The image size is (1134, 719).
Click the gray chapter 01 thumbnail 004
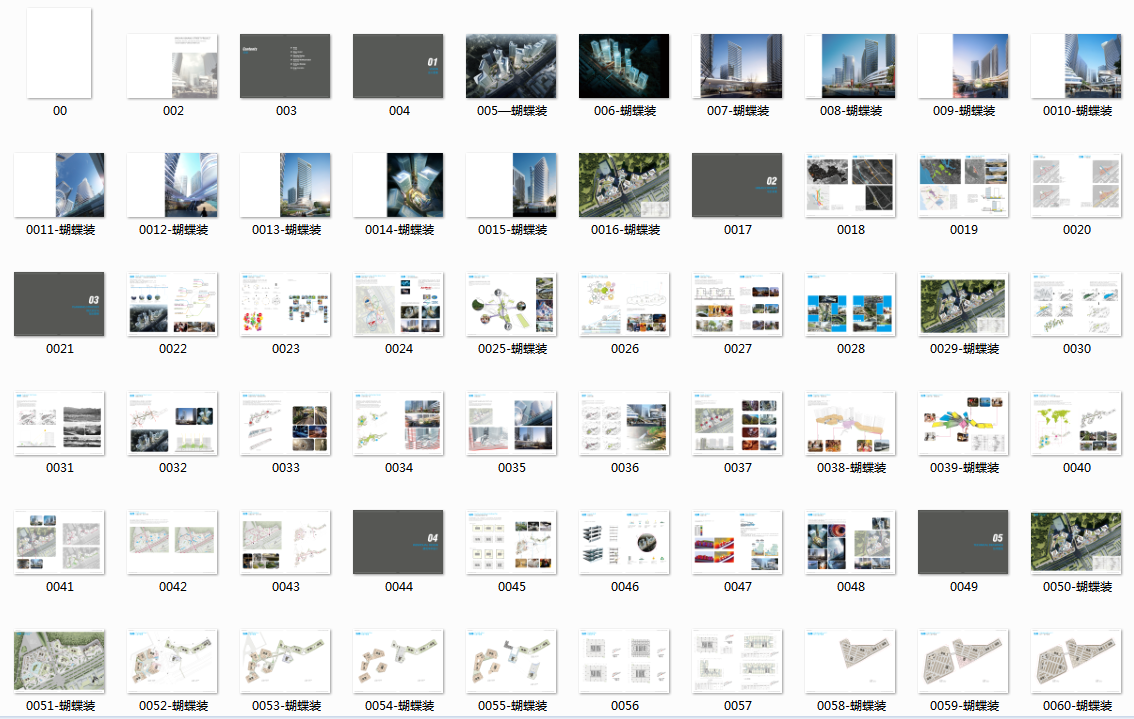coord(398,66)
